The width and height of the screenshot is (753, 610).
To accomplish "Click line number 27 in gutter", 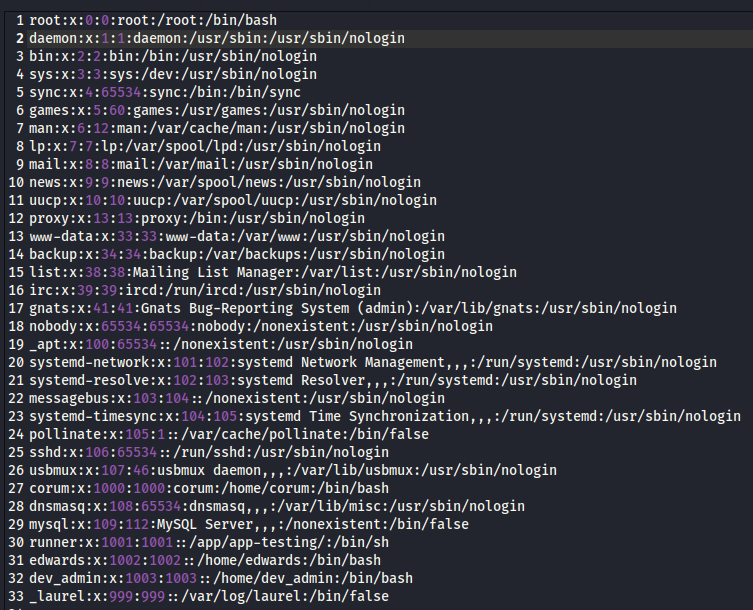I will click(16, 488).
